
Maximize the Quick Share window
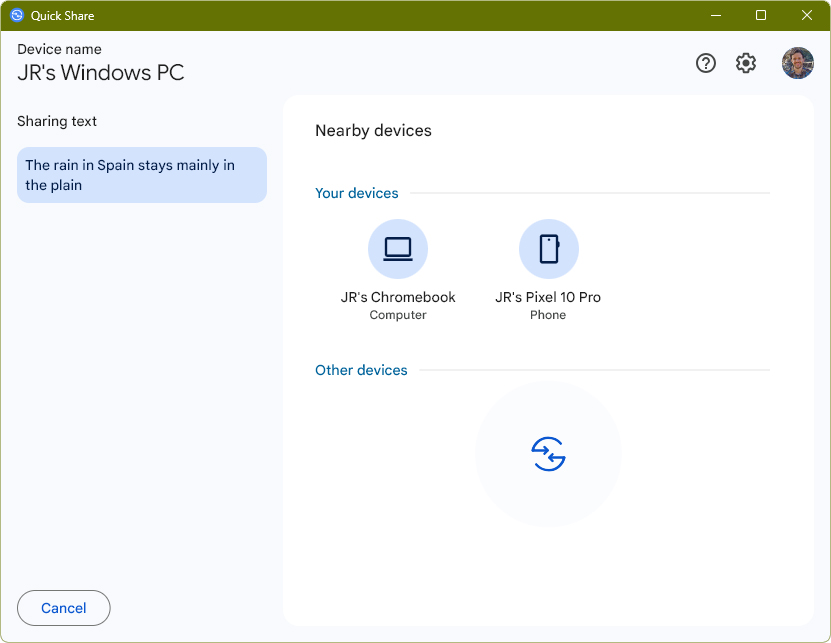[761, 15]
